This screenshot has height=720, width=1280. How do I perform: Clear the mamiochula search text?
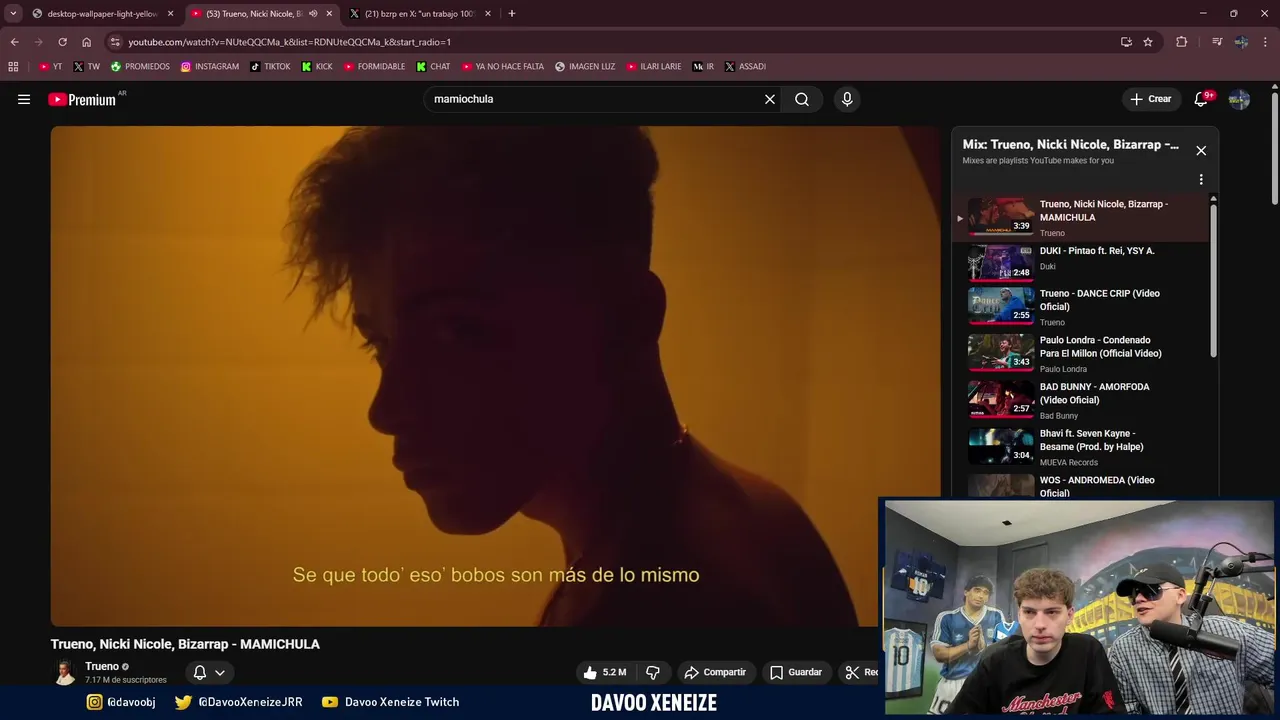click(x=770, y=99)
